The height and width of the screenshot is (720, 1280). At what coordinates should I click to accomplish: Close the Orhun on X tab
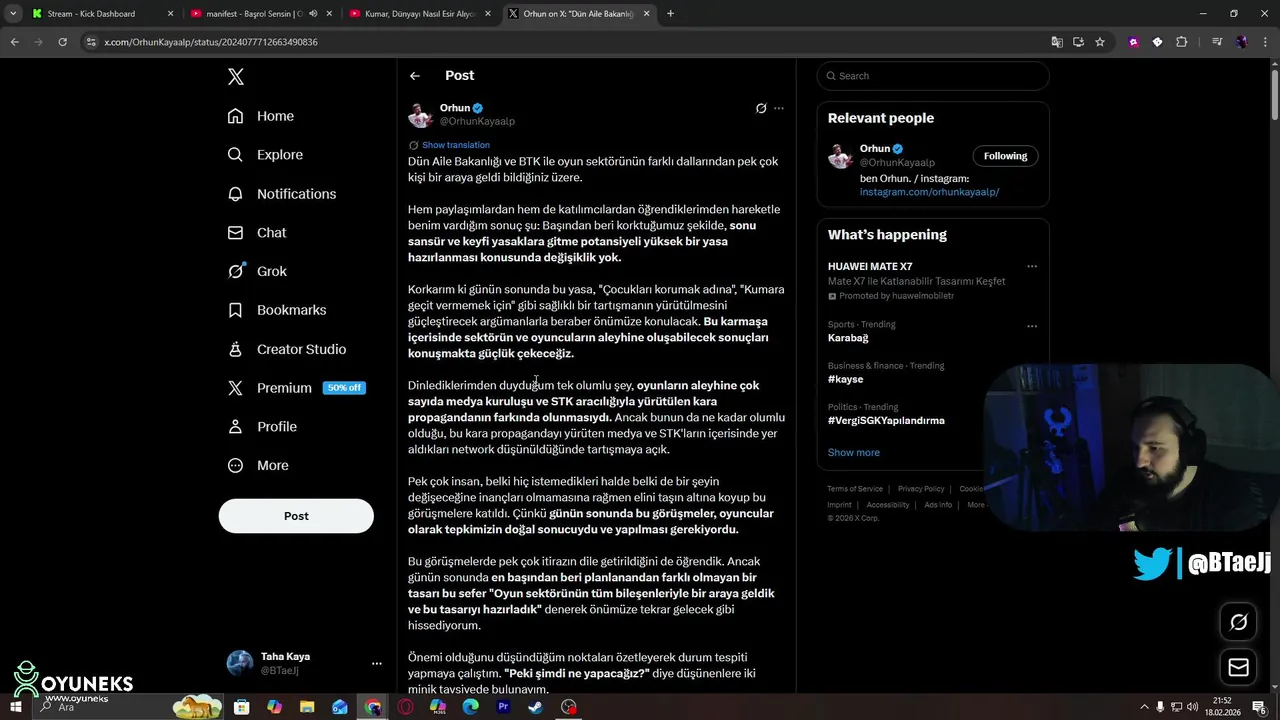[646, 14]
